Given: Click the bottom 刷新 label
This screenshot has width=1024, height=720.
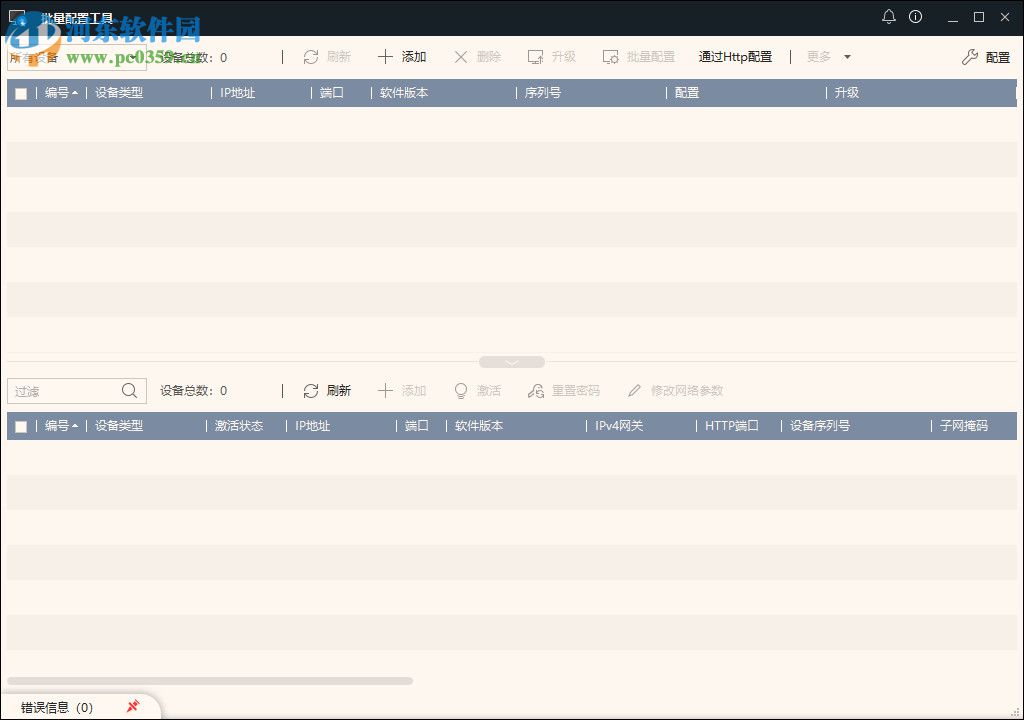Looking at the screenshot, I should tap(339, 391).
